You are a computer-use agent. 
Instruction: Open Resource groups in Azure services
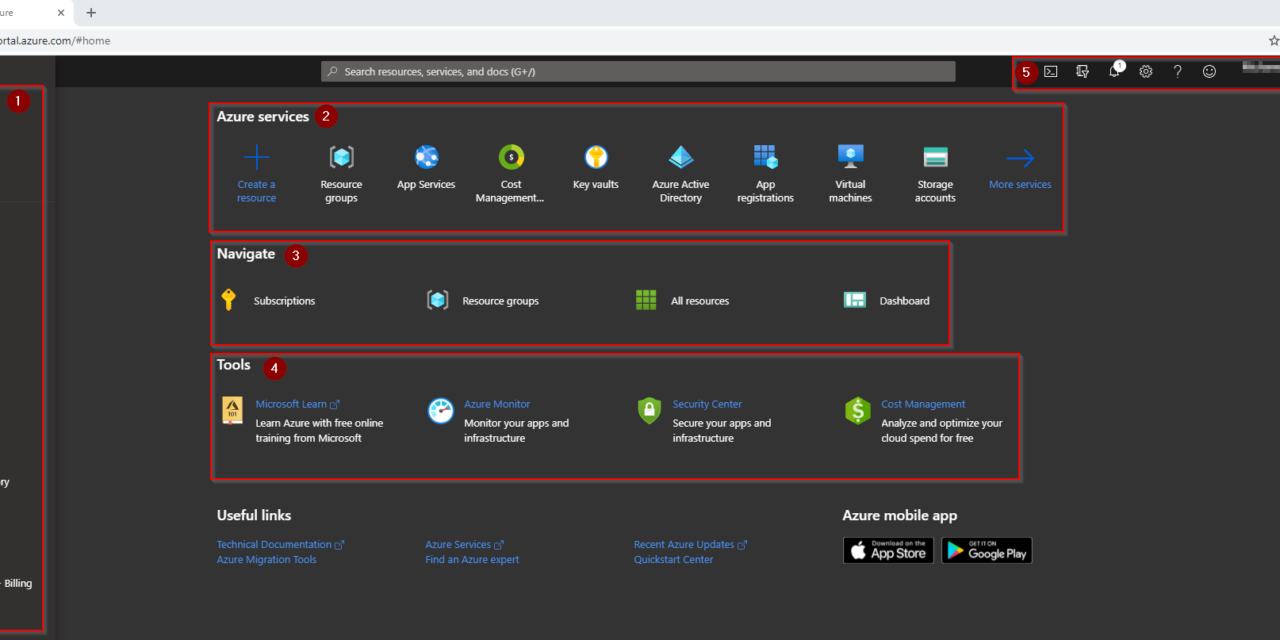341,158
